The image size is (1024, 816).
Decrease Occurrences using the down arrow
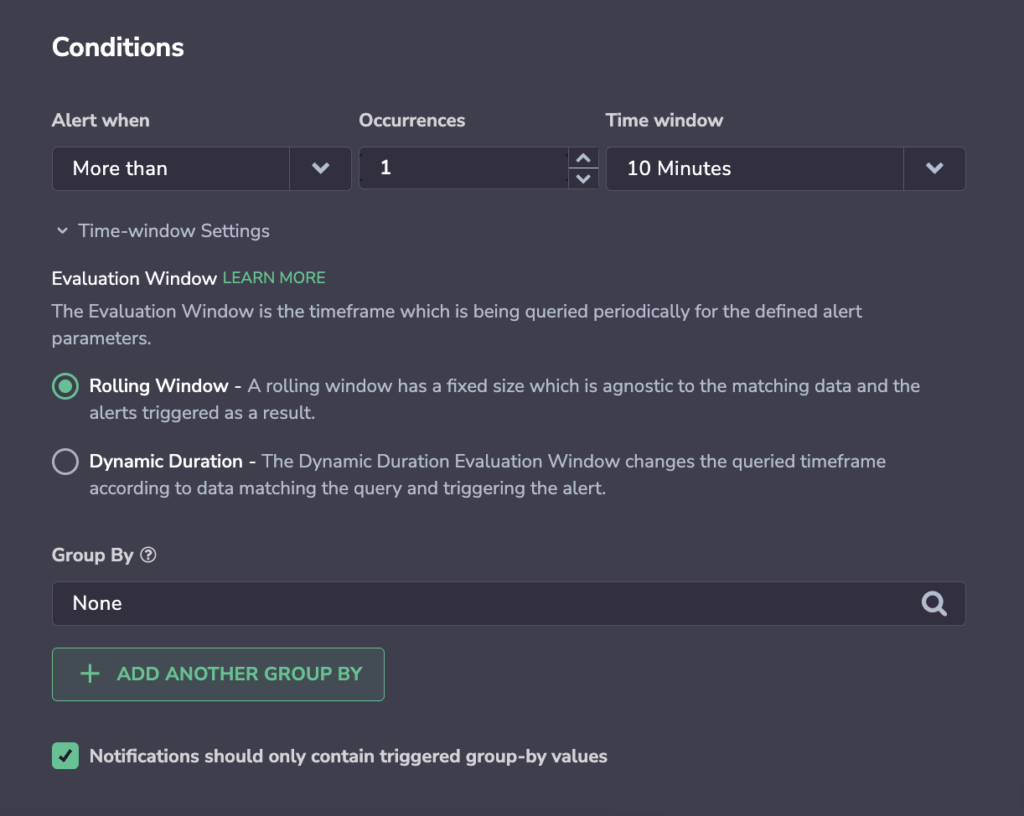tap(583, 178)
